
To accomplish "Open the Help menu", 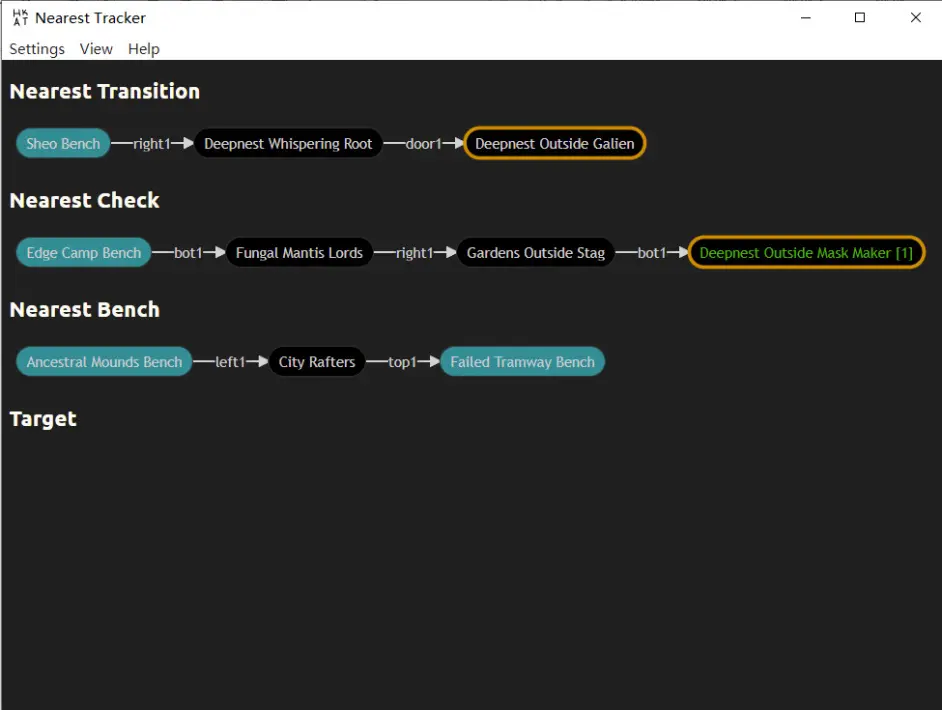I will [144, 49].
